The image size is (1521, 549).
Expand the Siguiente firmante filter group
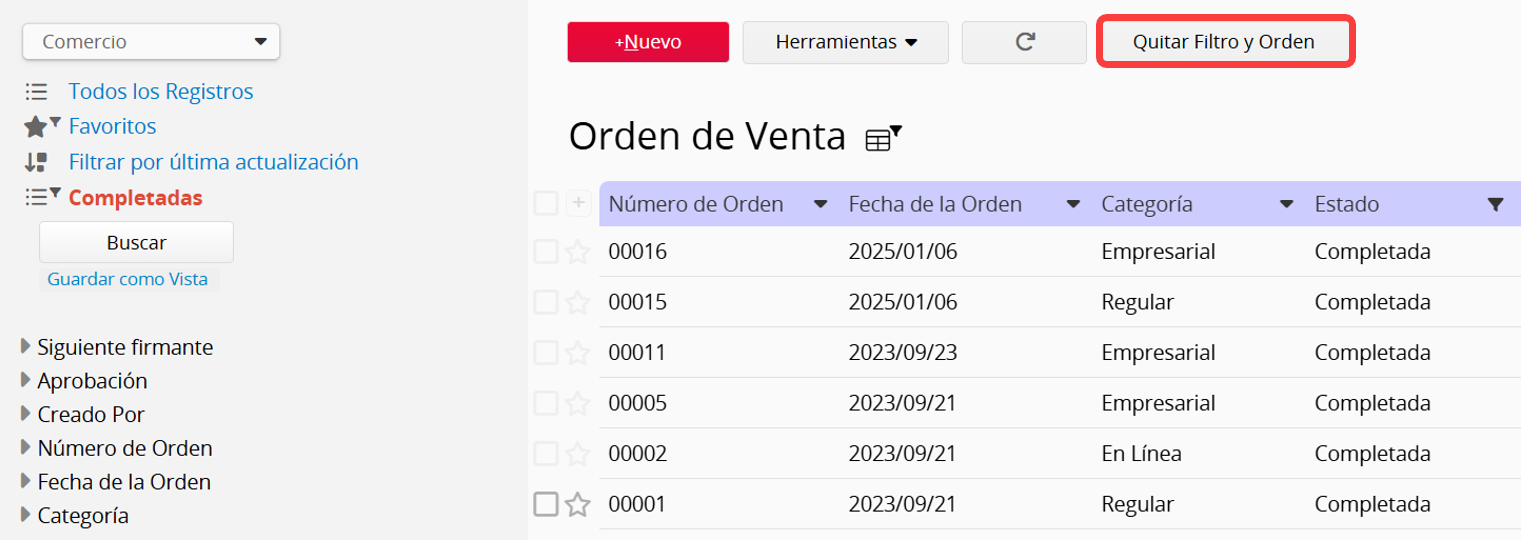click(x=117, y=347)
